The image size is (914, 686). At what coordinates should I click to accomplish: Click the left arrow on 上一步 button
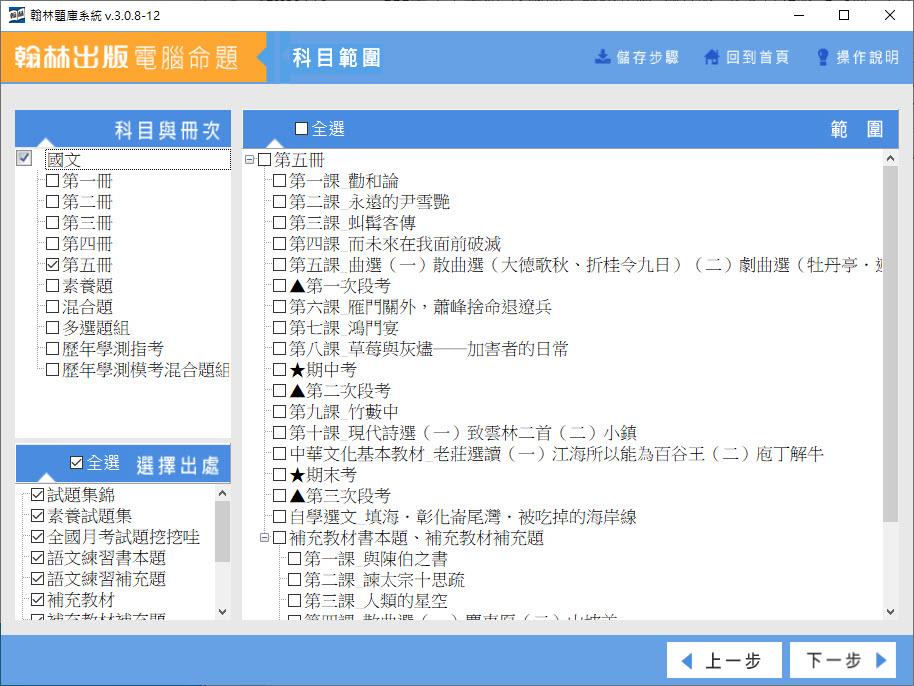[x=686, y=661]
